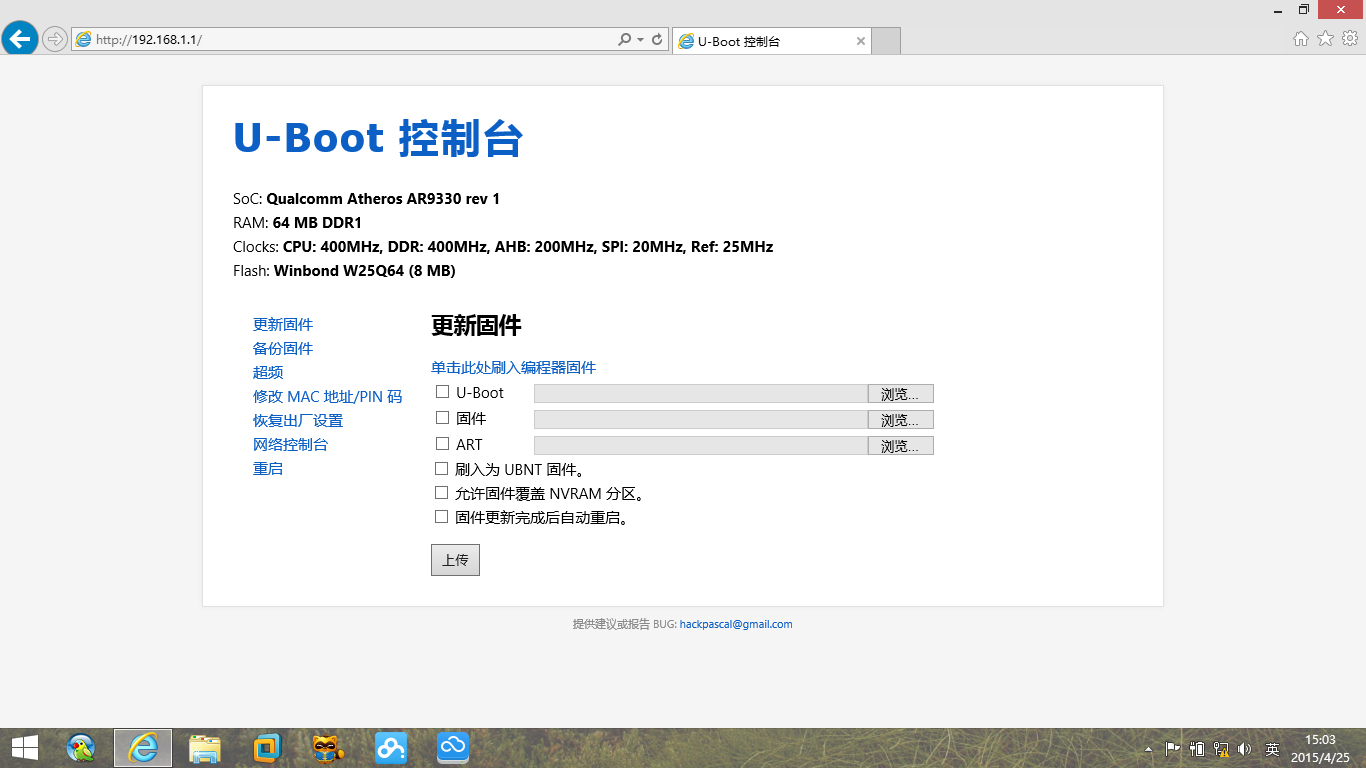Choose 恢复出厂设置 from the sidebar
Screen dimensions: 1366x768
[x=298, y=421]
